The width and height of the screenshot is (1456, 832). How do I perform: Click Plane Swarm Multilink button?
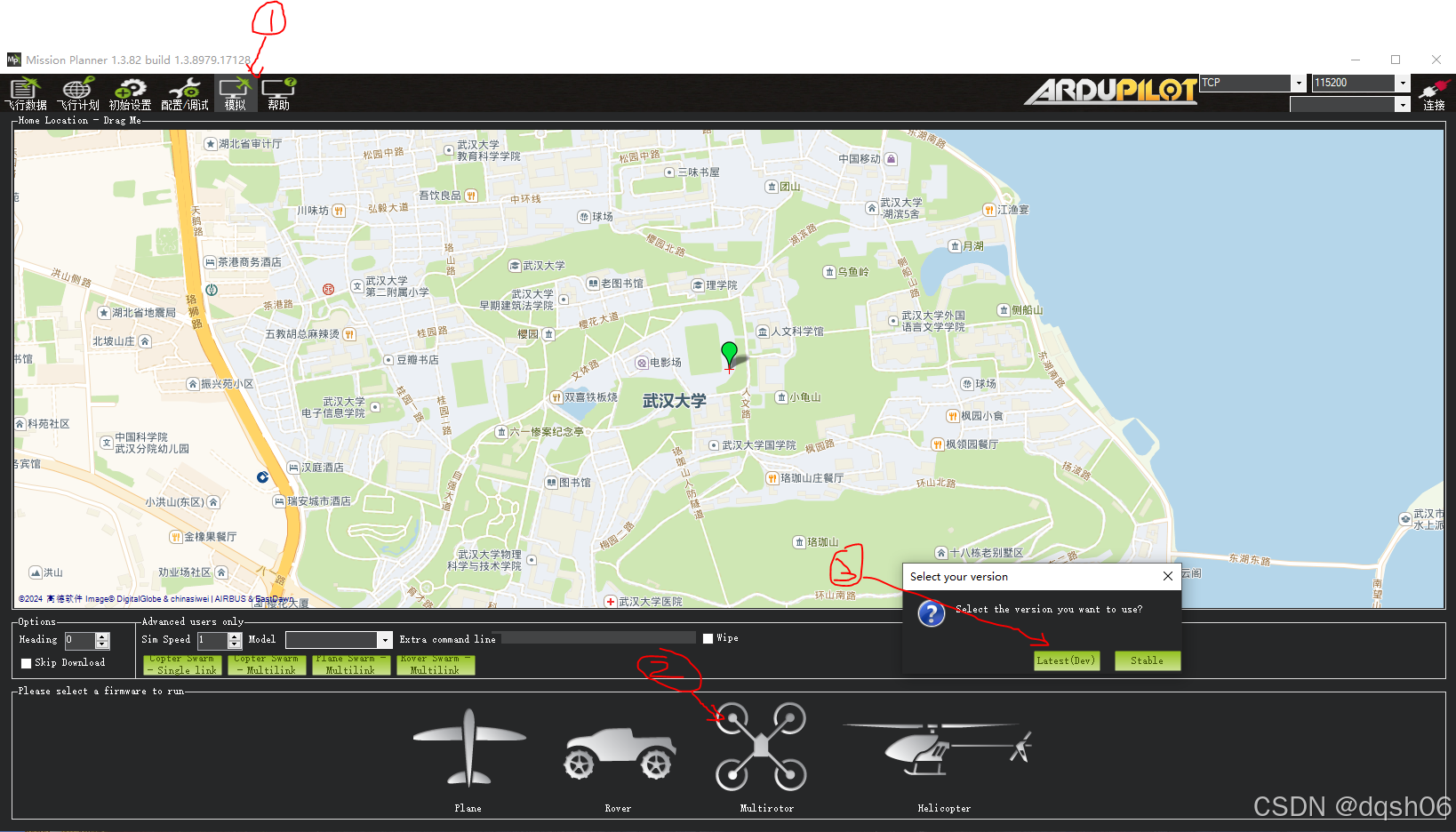click(x=351, y=665)
